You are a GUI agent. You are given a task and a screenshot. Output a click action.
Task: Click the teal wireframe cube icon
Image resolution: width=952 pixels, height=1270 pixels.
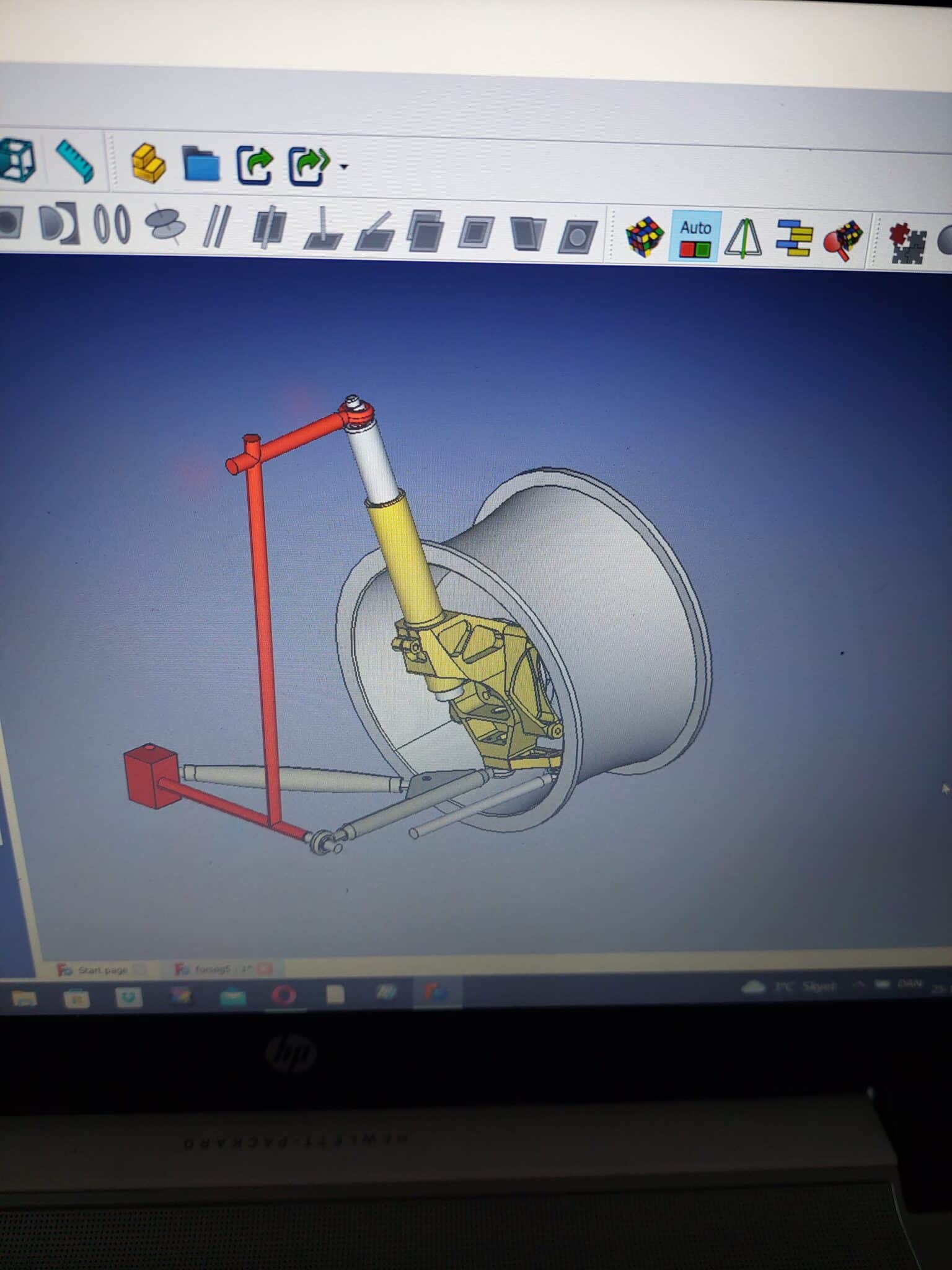(17, 161)
